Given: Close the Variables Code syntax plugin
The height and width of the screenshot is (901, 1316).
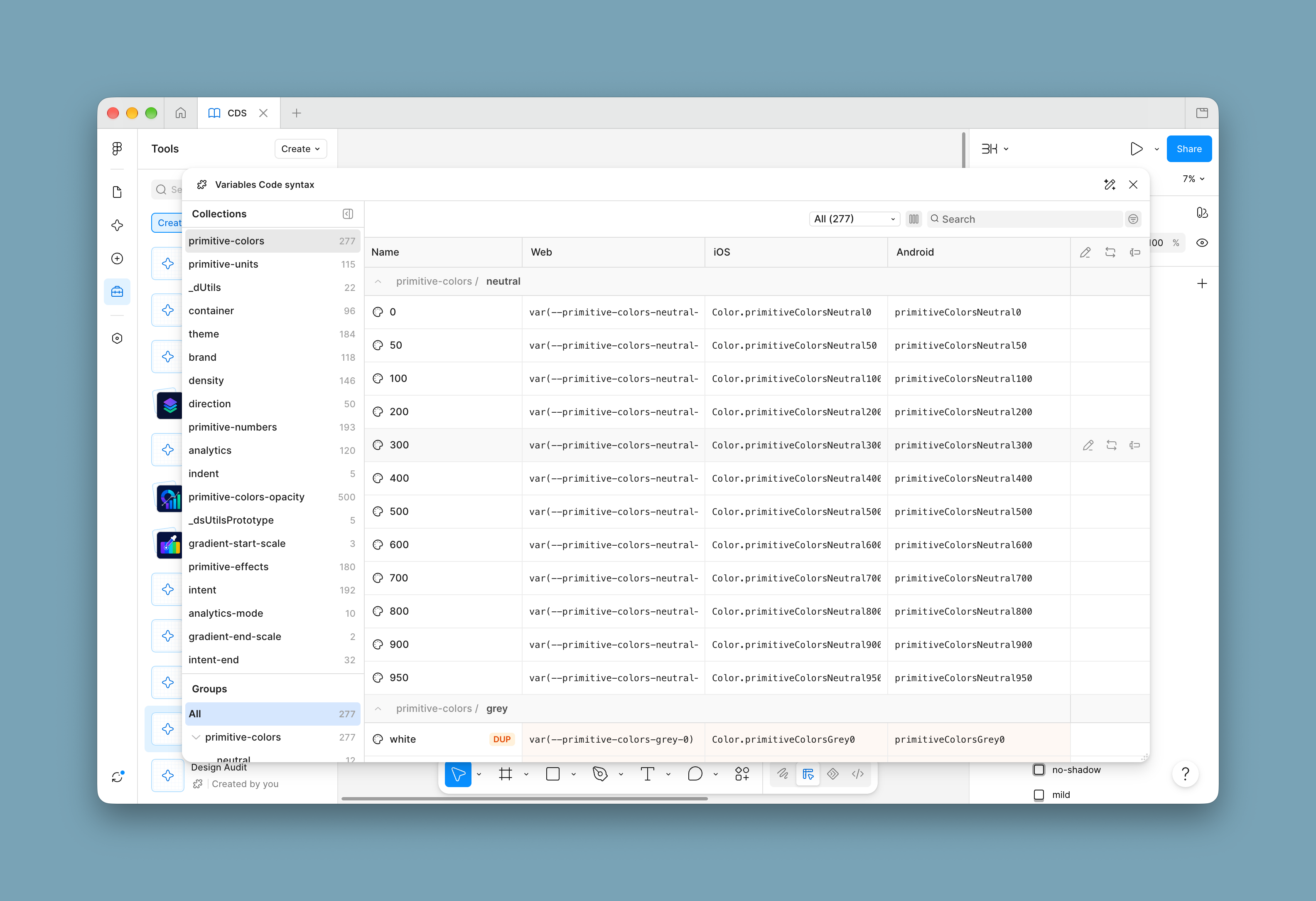Looking at the screenshot, I should coord(1133,185).
